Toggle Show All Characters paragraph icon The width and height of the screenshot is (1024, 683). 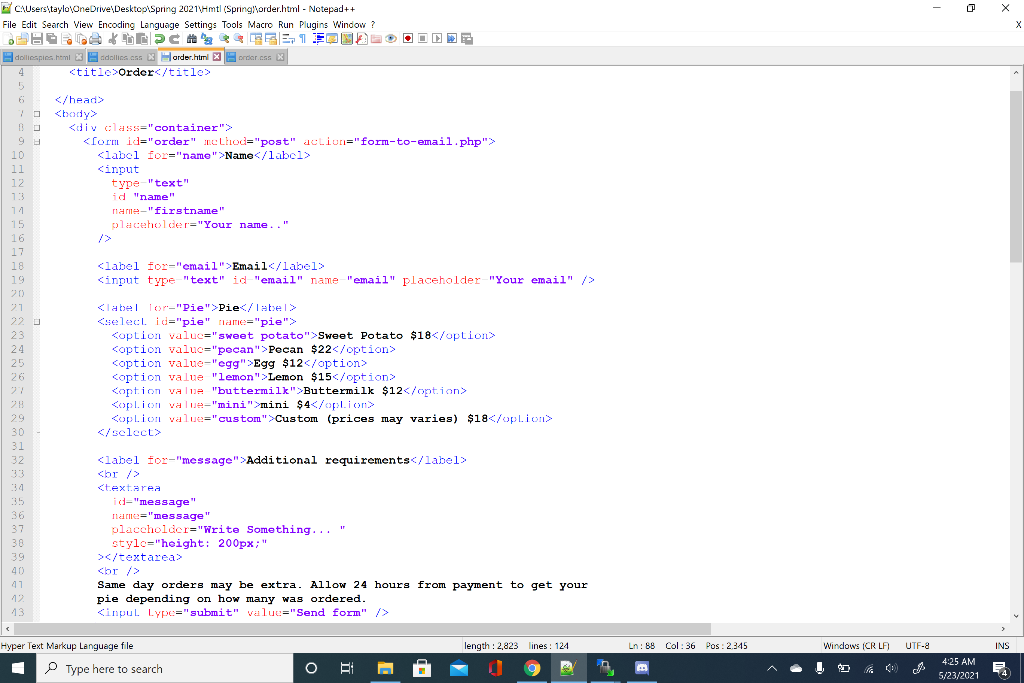[303, 38]
